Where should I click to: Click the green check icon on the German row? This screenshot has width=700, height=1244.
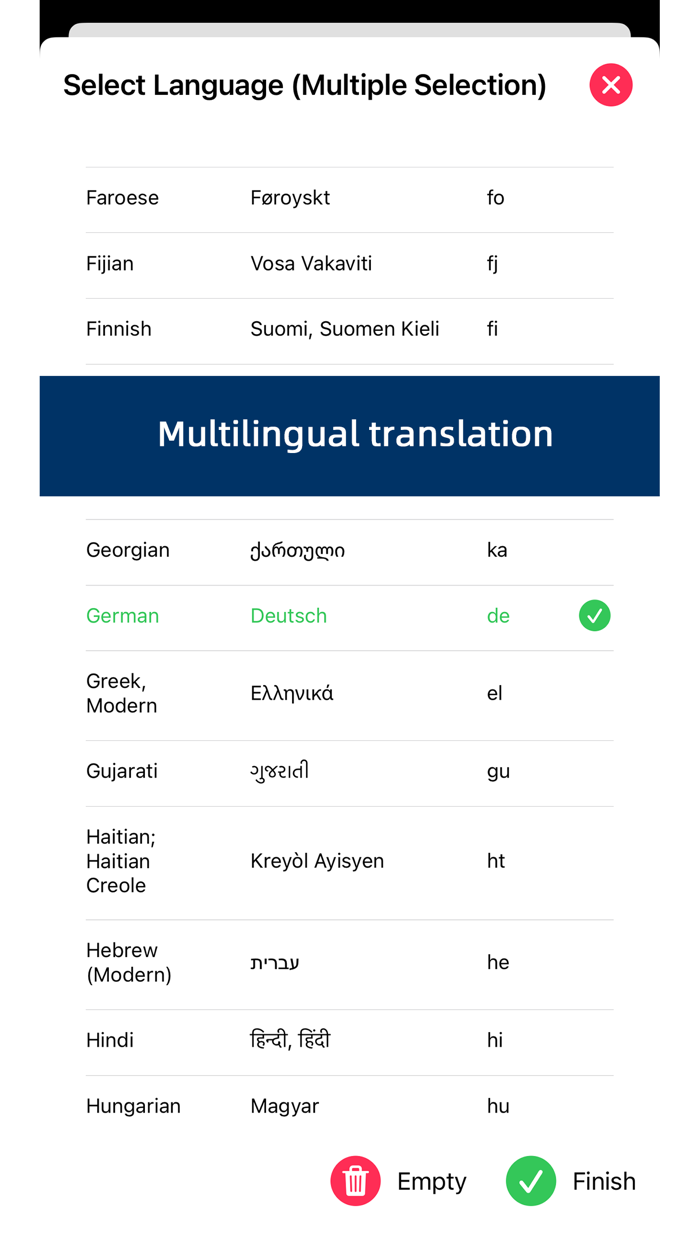(x=595, y=616)
